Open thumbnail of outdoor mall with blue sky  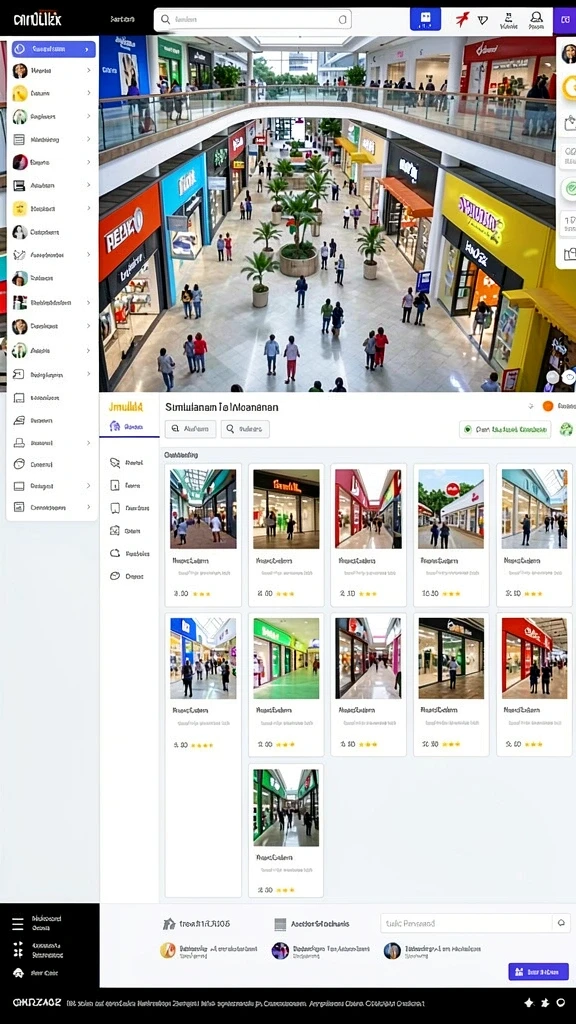tap(451, 509)
